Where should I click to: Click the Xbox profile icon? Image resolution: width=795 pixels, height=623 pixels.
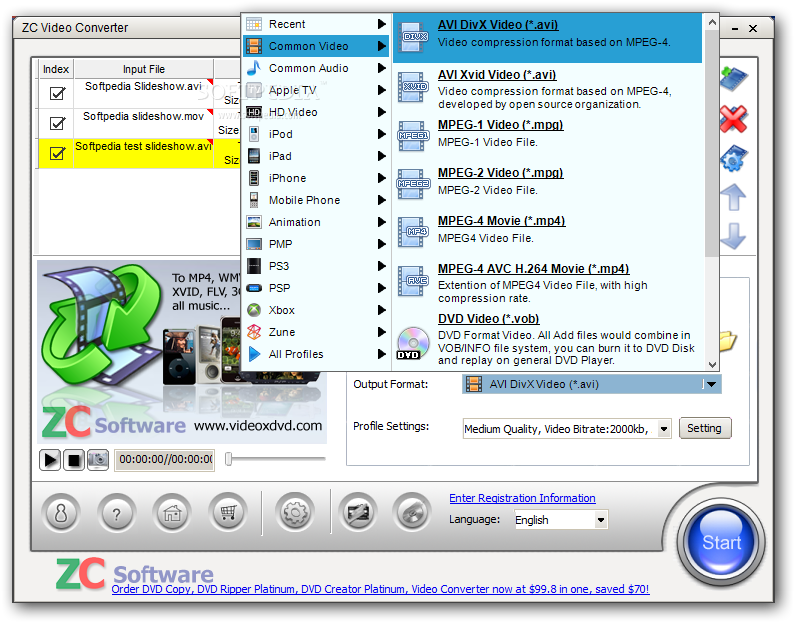pos(254,310)
